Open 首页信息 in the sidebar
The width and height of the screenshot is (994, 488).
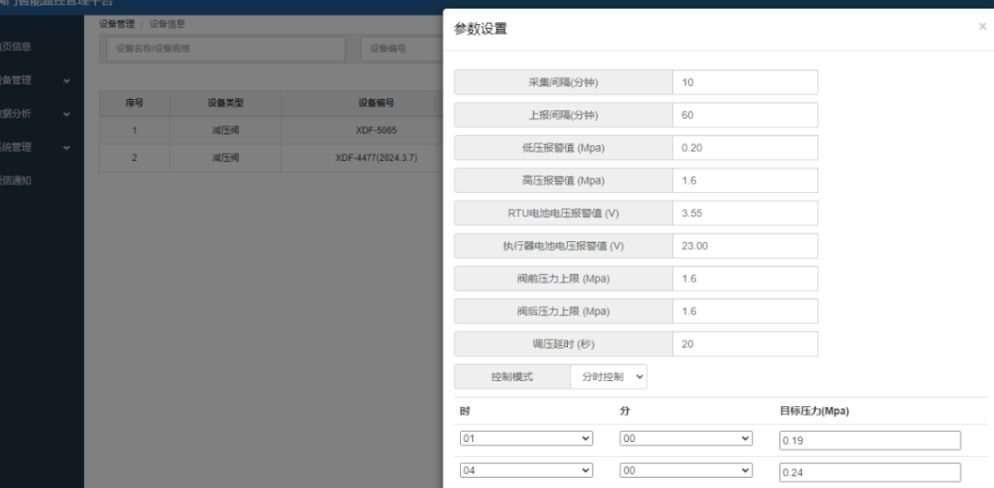pyautogui.click(x=22, y=47)
